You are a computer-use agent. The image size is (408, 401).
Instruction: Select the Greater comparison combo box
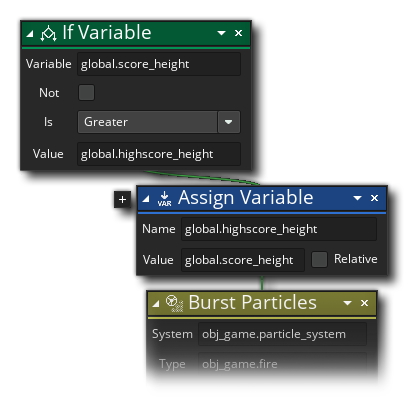coord(159,122)
